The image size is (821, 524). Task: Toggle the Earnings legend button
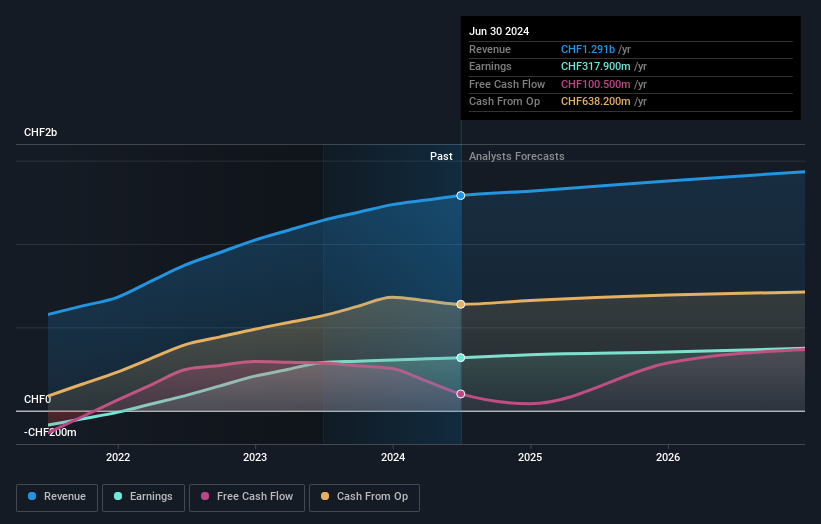(x=143, y=497)
